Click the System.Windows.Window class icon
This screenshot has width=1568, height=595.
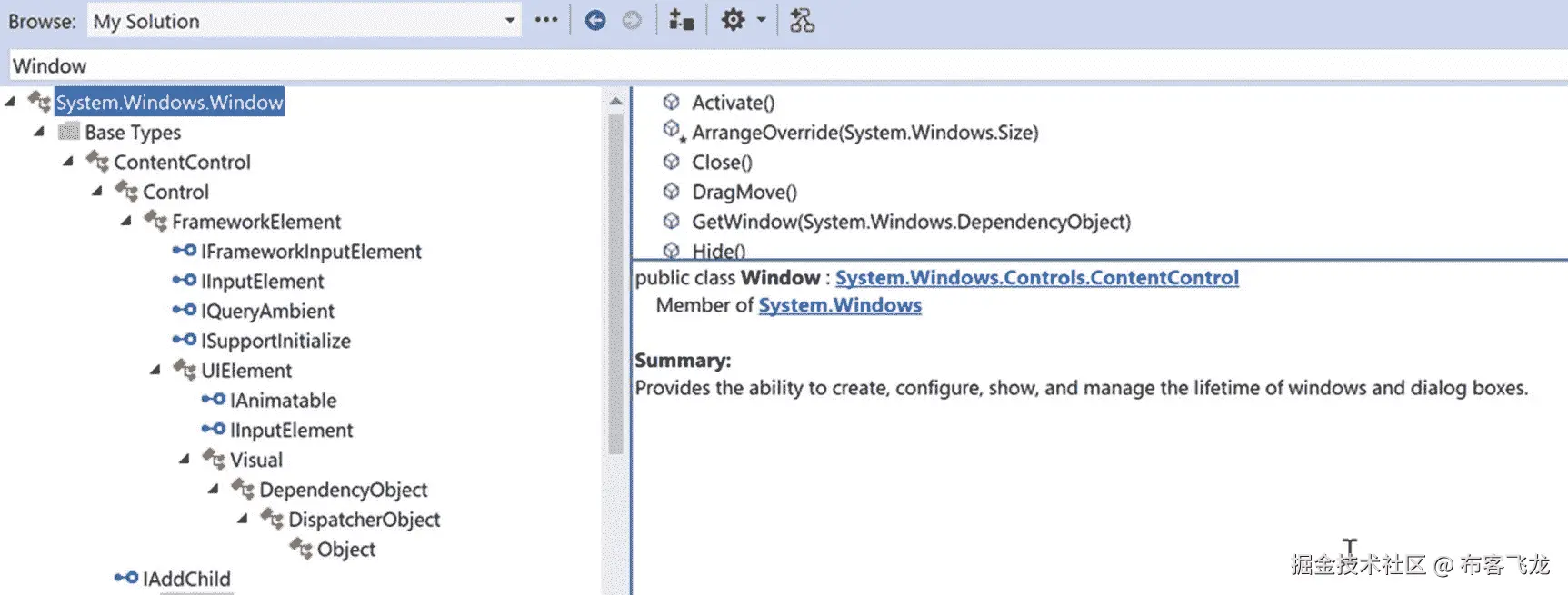(40, 102)
